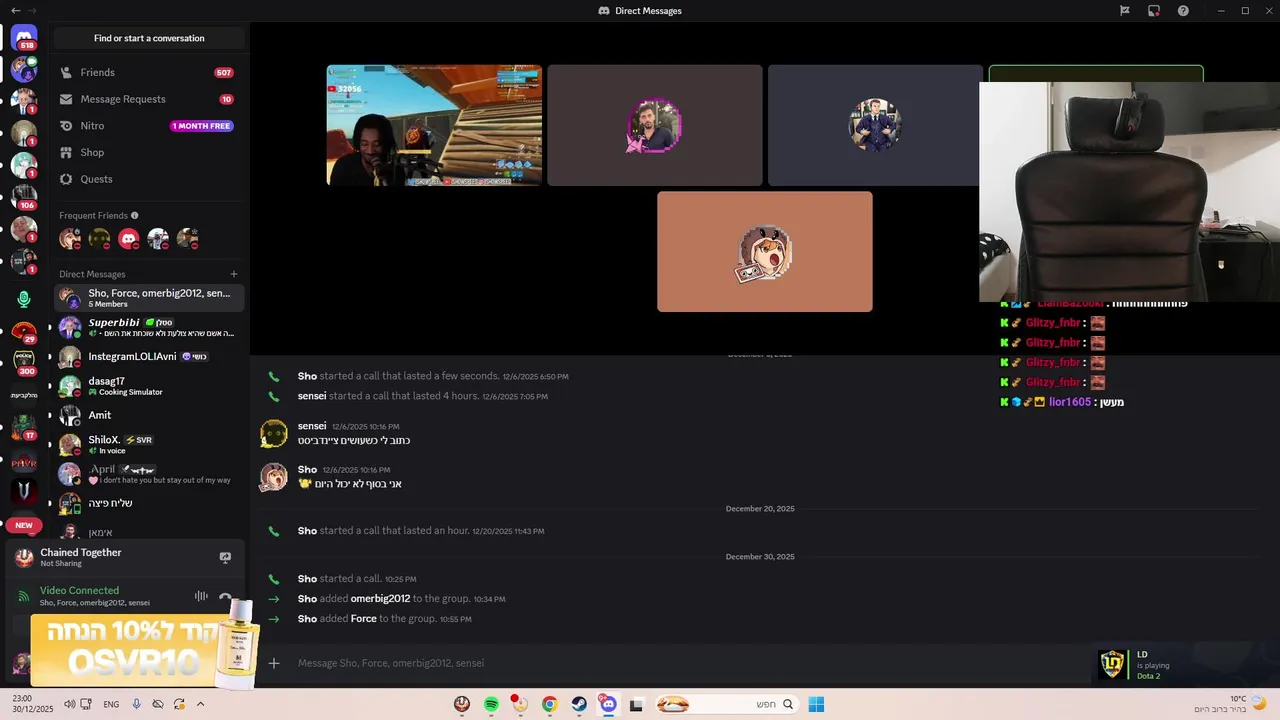Toggle screen share for Chained Together
Image resolution: width=1280 pixels, height=720 pixels.
225,557
